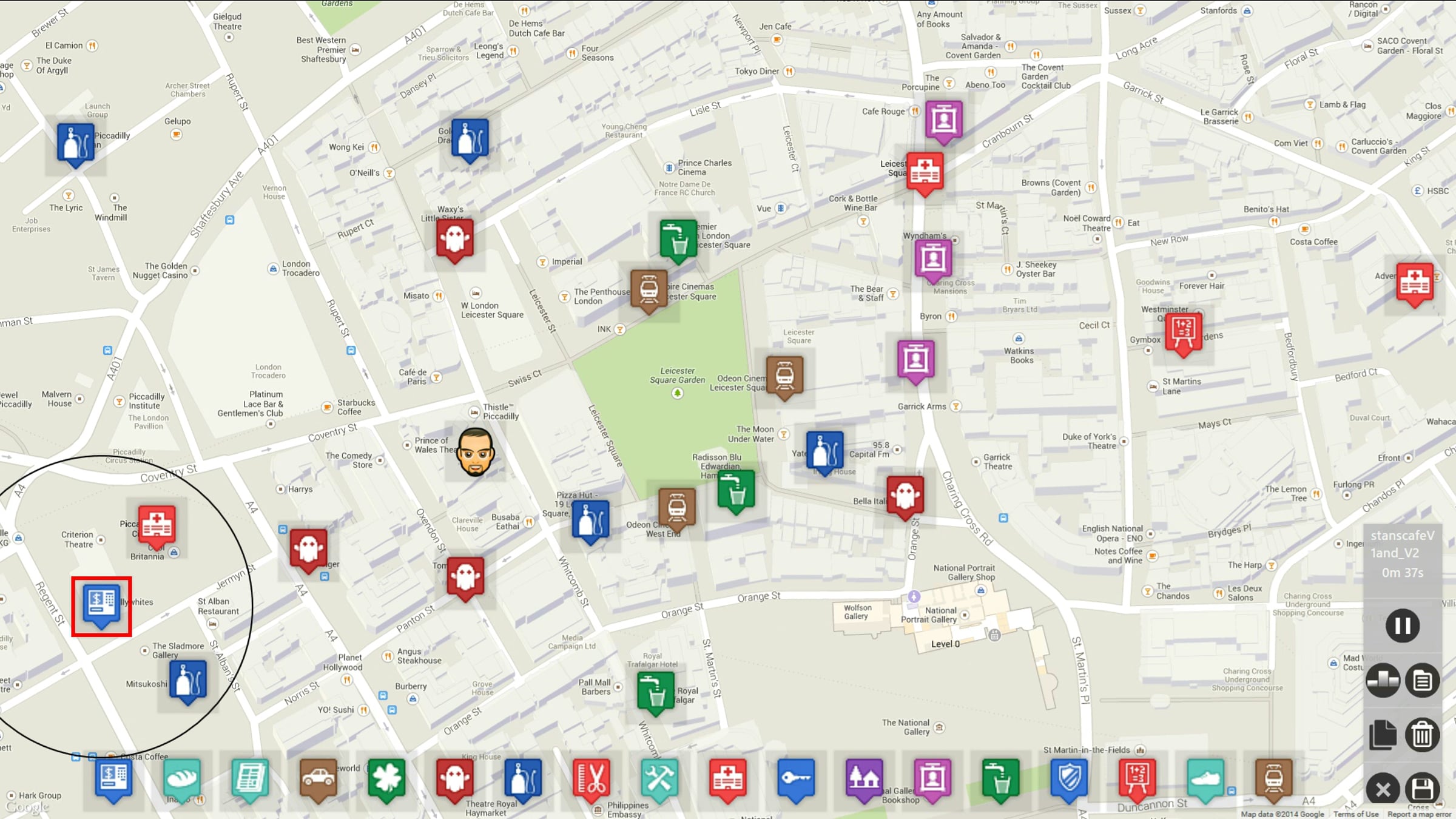The width and height of the screenshot is (1456, 819).
Task: Open the leaderboard podium button
Action: click(1383, 681)
